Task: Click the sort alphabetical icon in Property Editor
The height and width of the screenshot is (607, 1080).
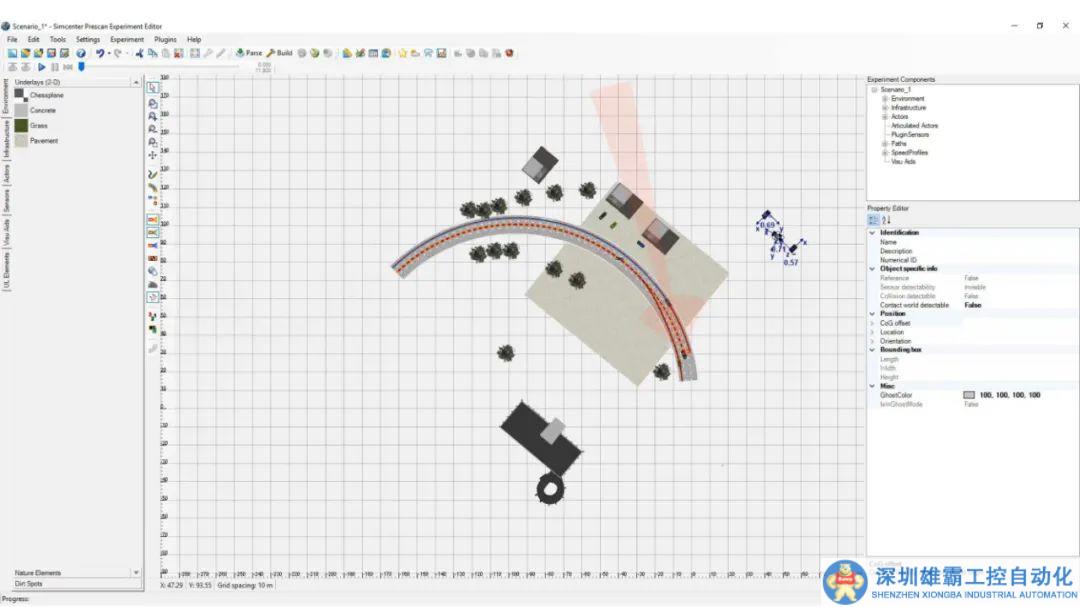Action: click(886, 220)
